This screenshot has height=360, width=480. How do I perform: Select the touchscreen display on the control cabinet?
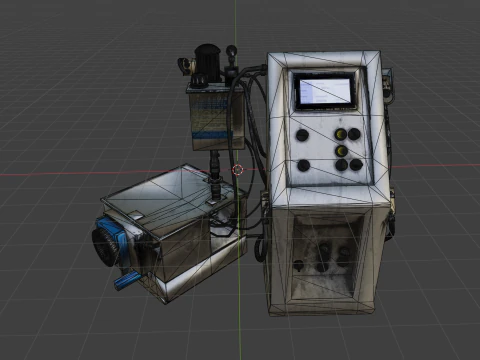click(x=325, y=91)
